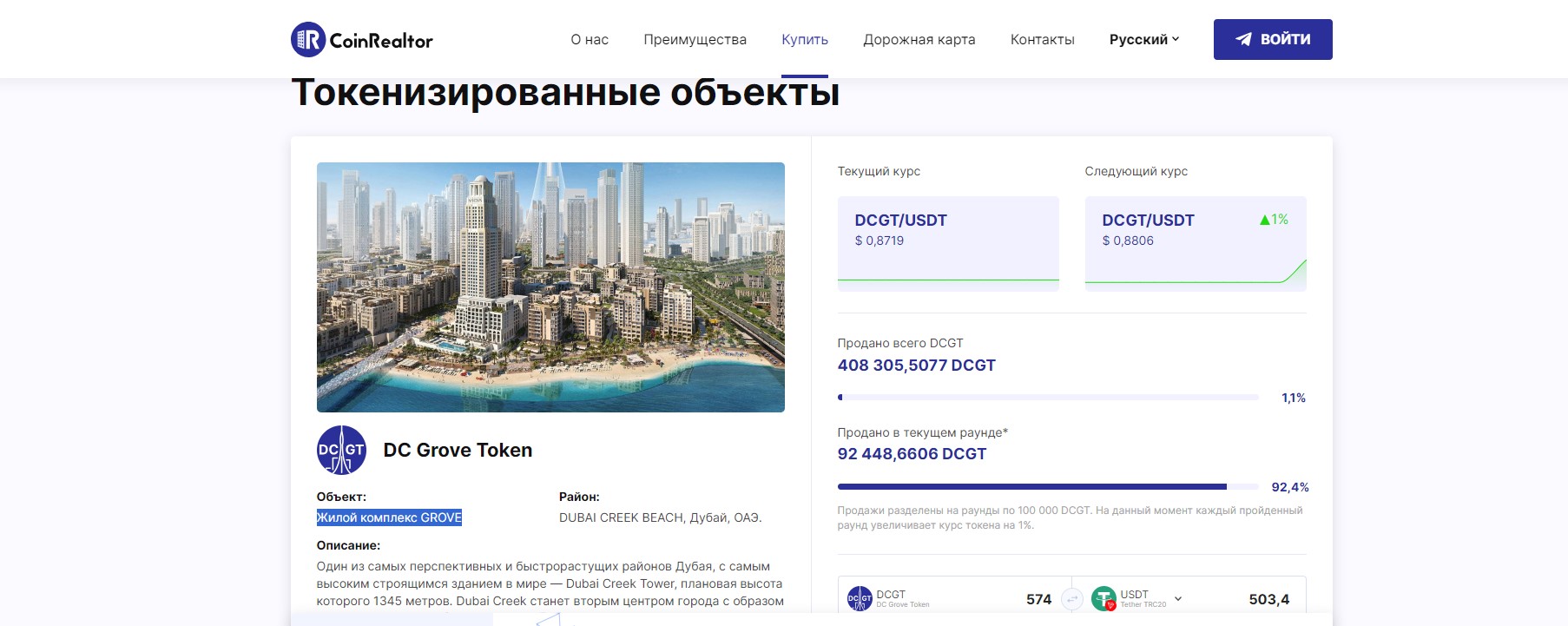Click the 1,1% percentage label
This screenshot has height=626, width=1568.
1294,398
